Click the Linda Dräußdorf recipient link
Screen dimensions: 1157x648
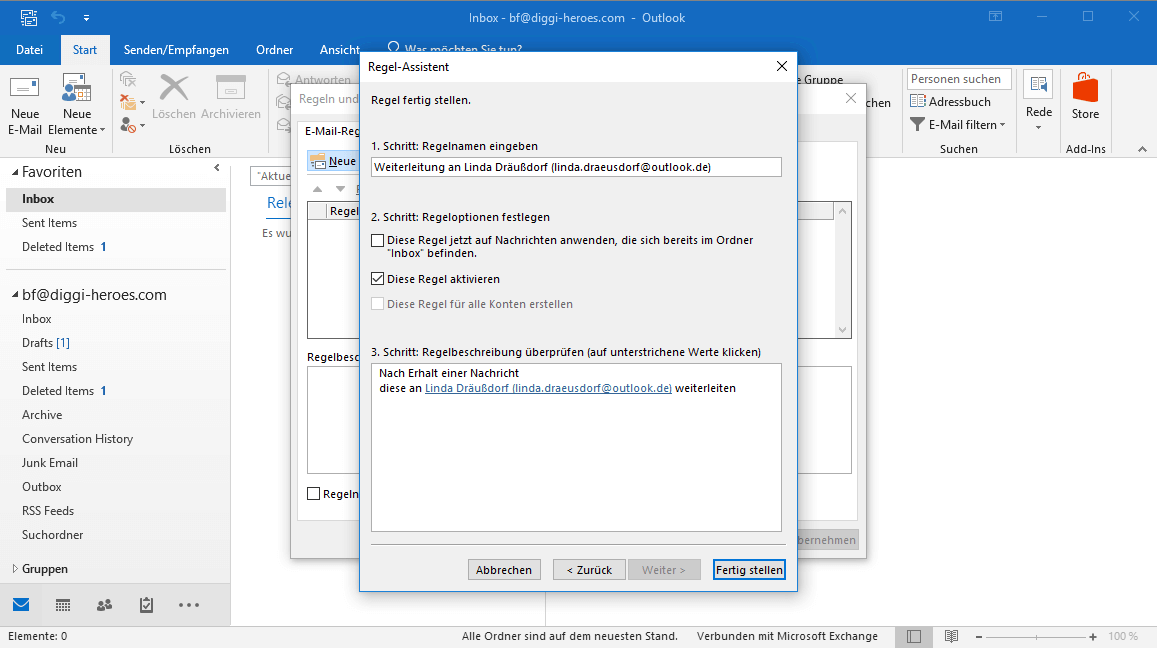click(x=548, y=388)
